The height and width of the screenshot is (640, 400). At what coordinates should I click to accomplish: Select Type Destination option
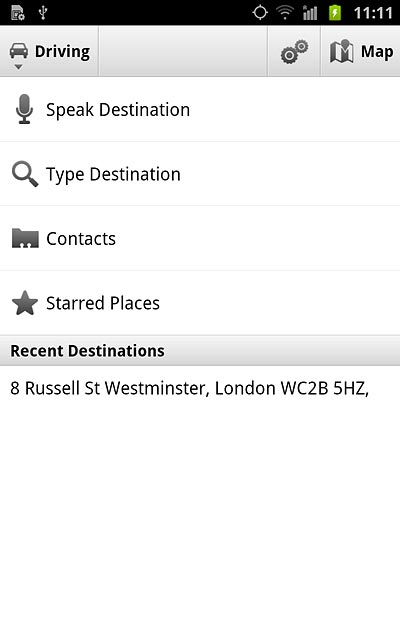[x=200, y=174]
